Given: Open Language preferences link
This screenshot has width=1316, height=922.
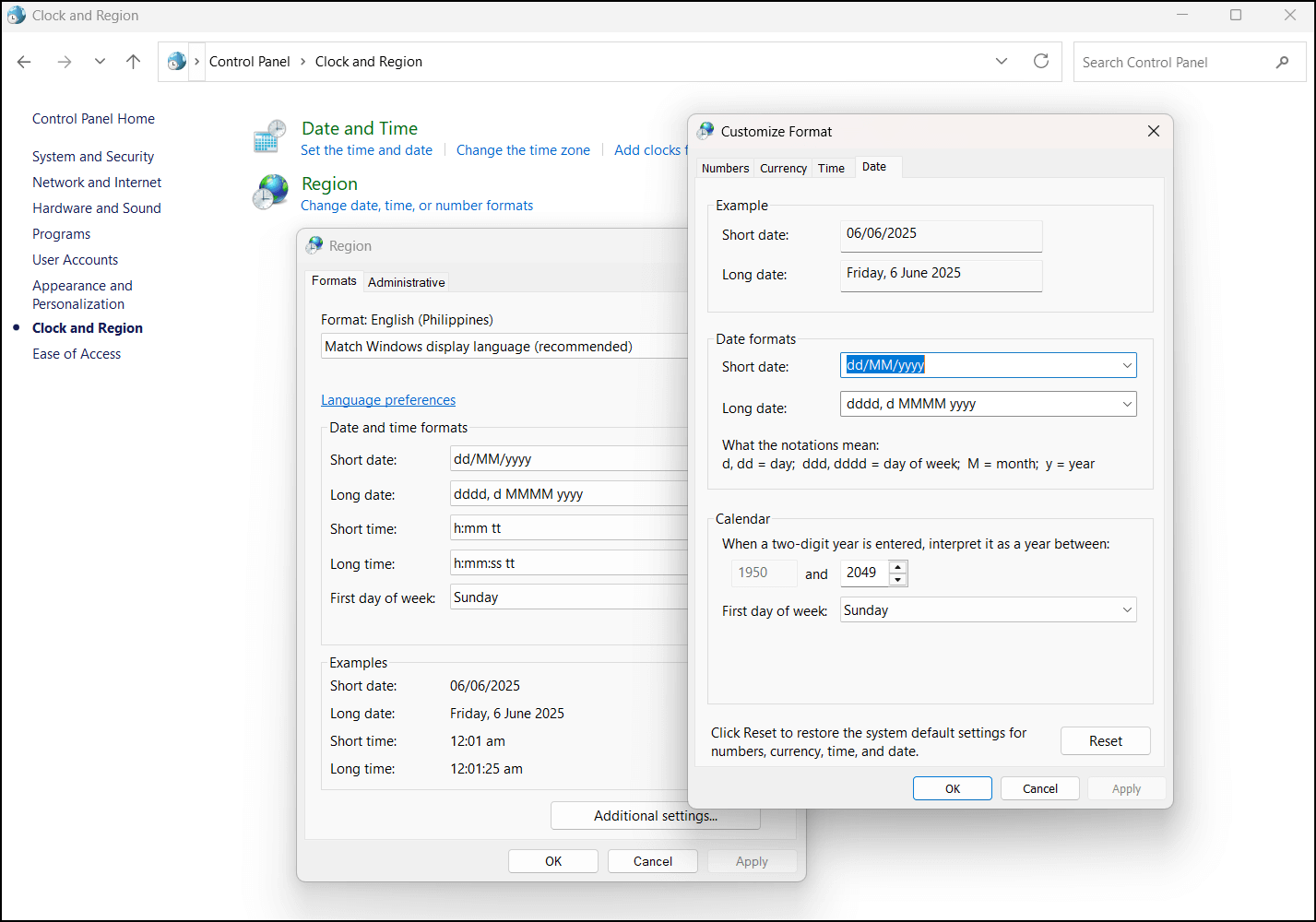Looking at the screenshot, I should [387, 399].
